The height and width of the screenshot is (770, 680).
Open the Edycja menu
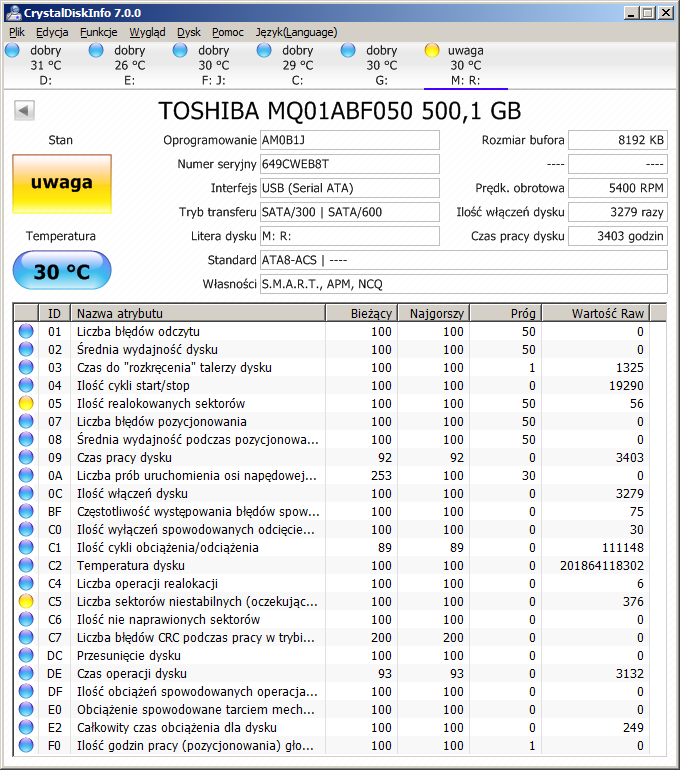click(52, 32)
